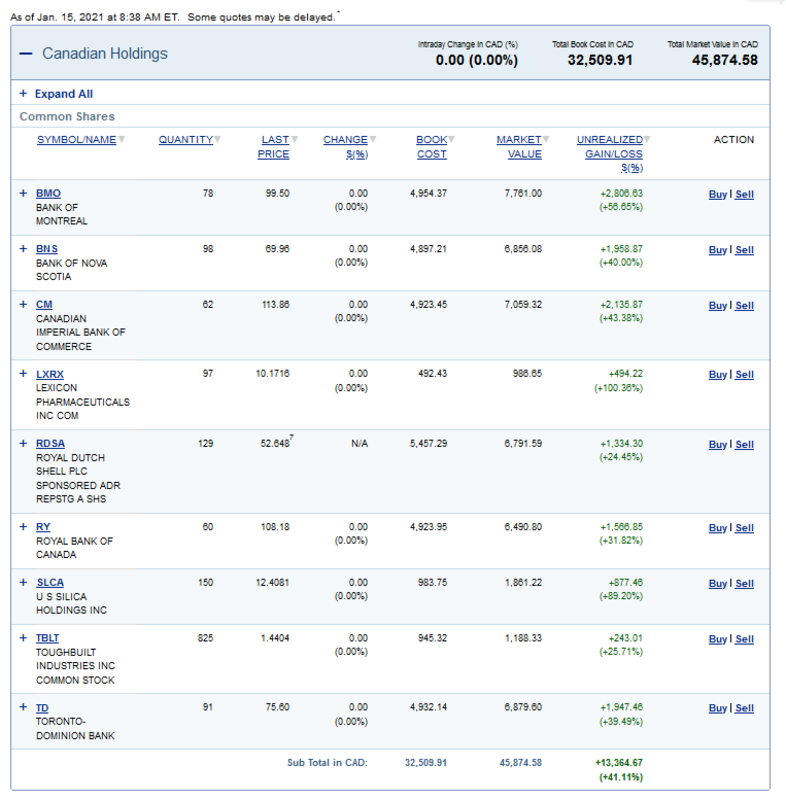Click Buy for Royal Bank of Canada
Image resolution: width=786 pixels, height=800 pixels.
click(x=718, y=528)
